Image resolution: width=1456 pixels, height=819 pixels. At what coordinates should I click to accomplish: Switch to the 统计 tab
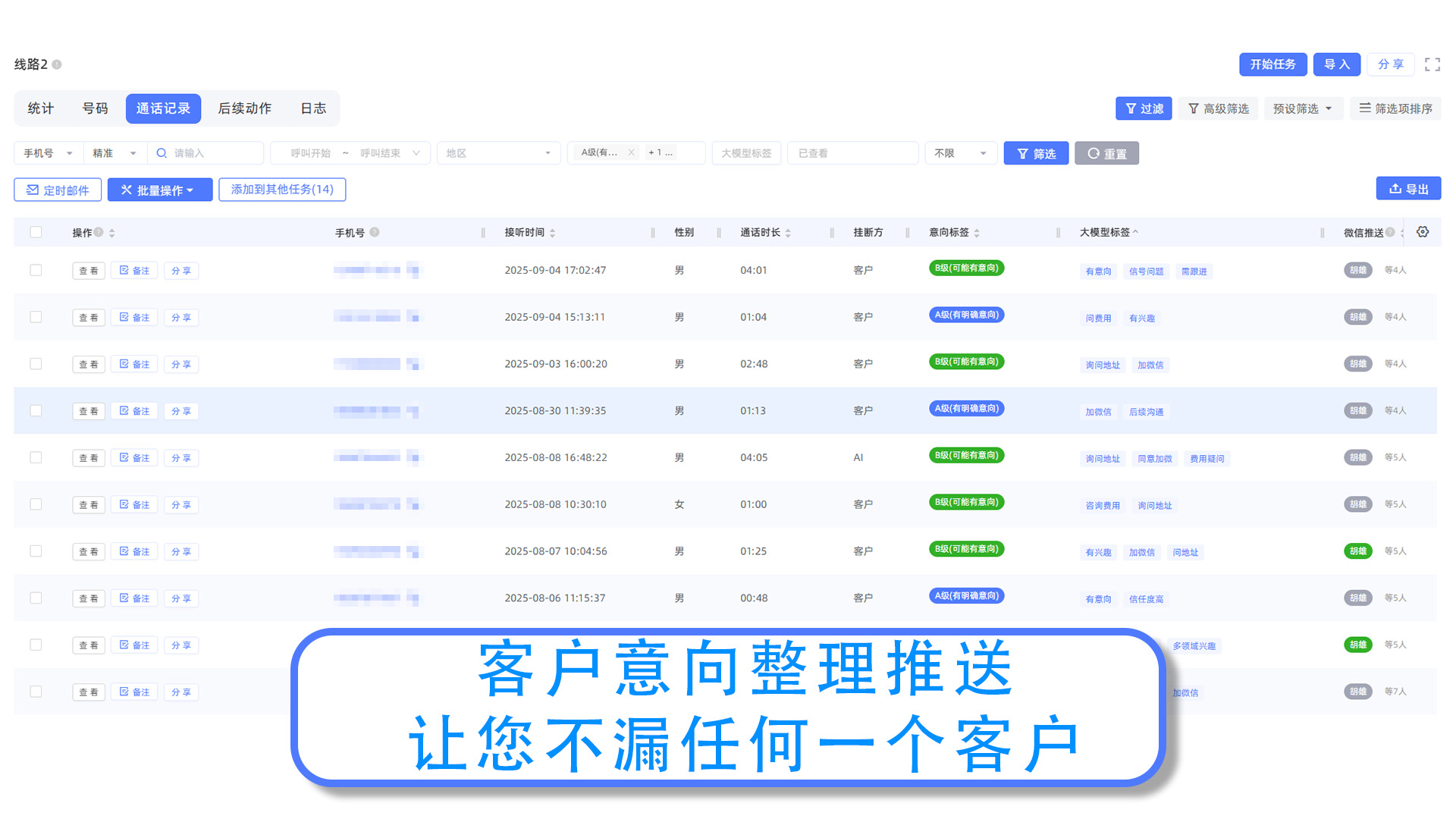[41, 108]
